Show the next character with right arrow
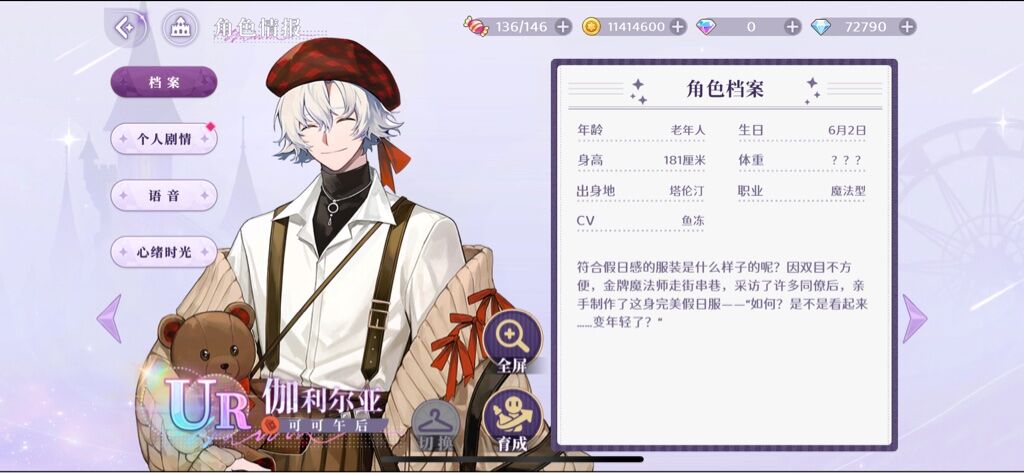Screen dimensions: 1024x473 (914, 319)
